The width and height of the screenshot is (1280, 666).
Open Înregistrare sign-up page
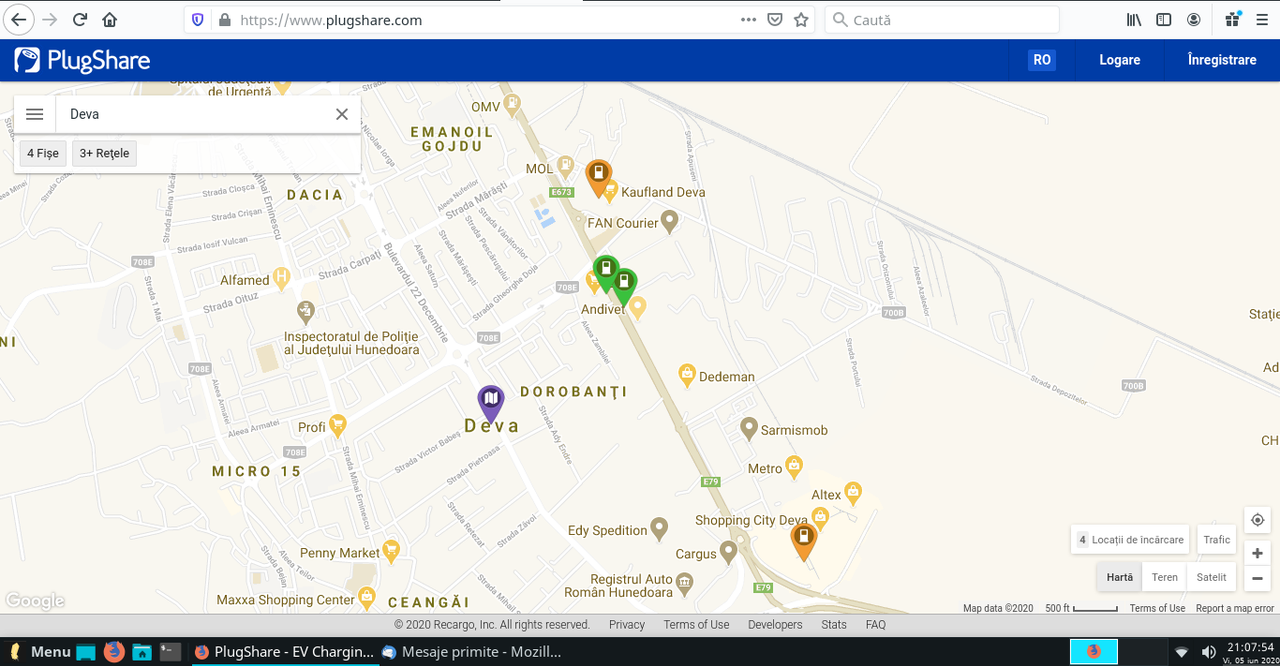[1222, 60]
